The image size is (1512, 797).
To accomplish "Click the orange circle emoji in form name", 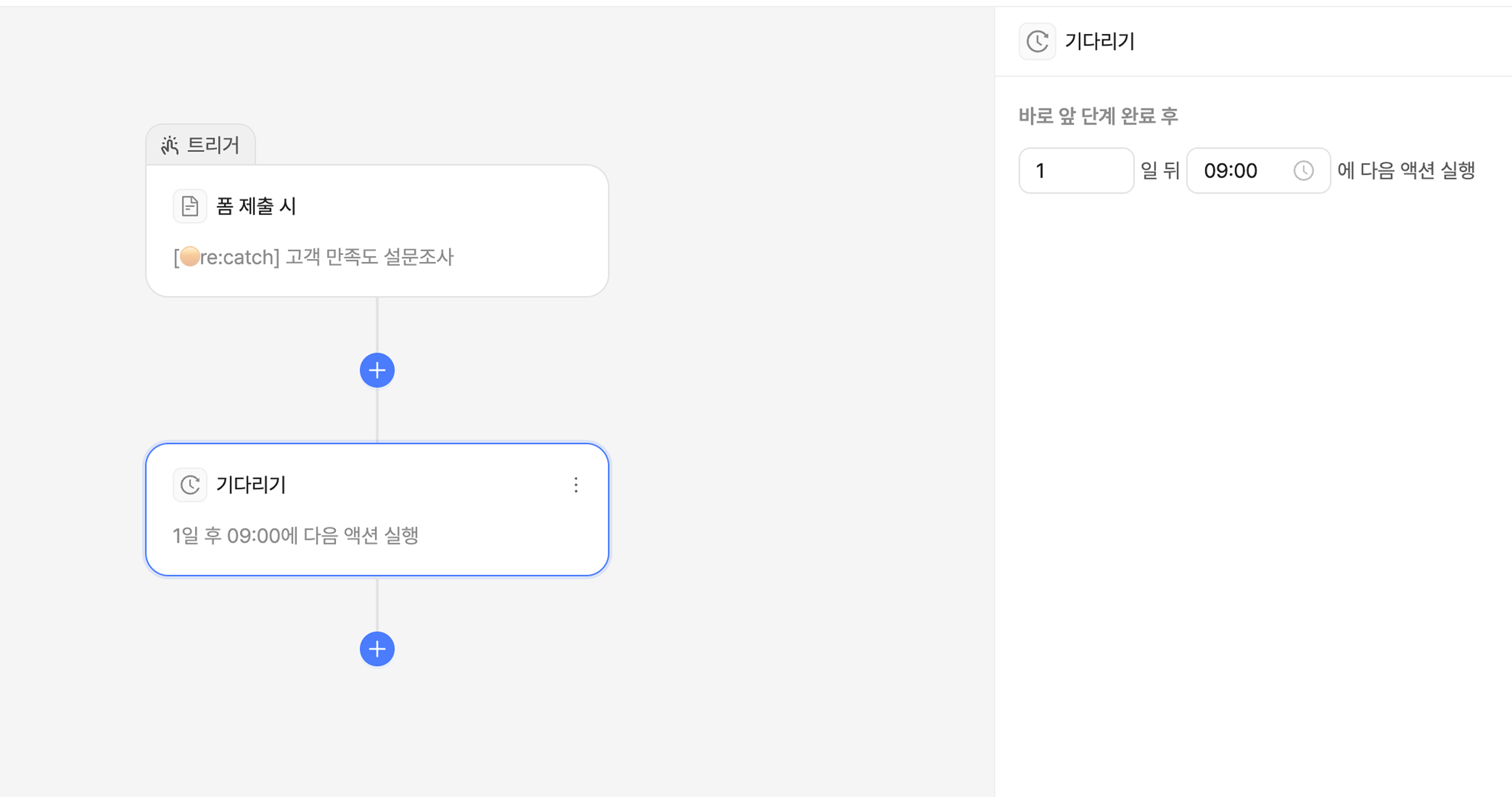I will pos(190,256).
